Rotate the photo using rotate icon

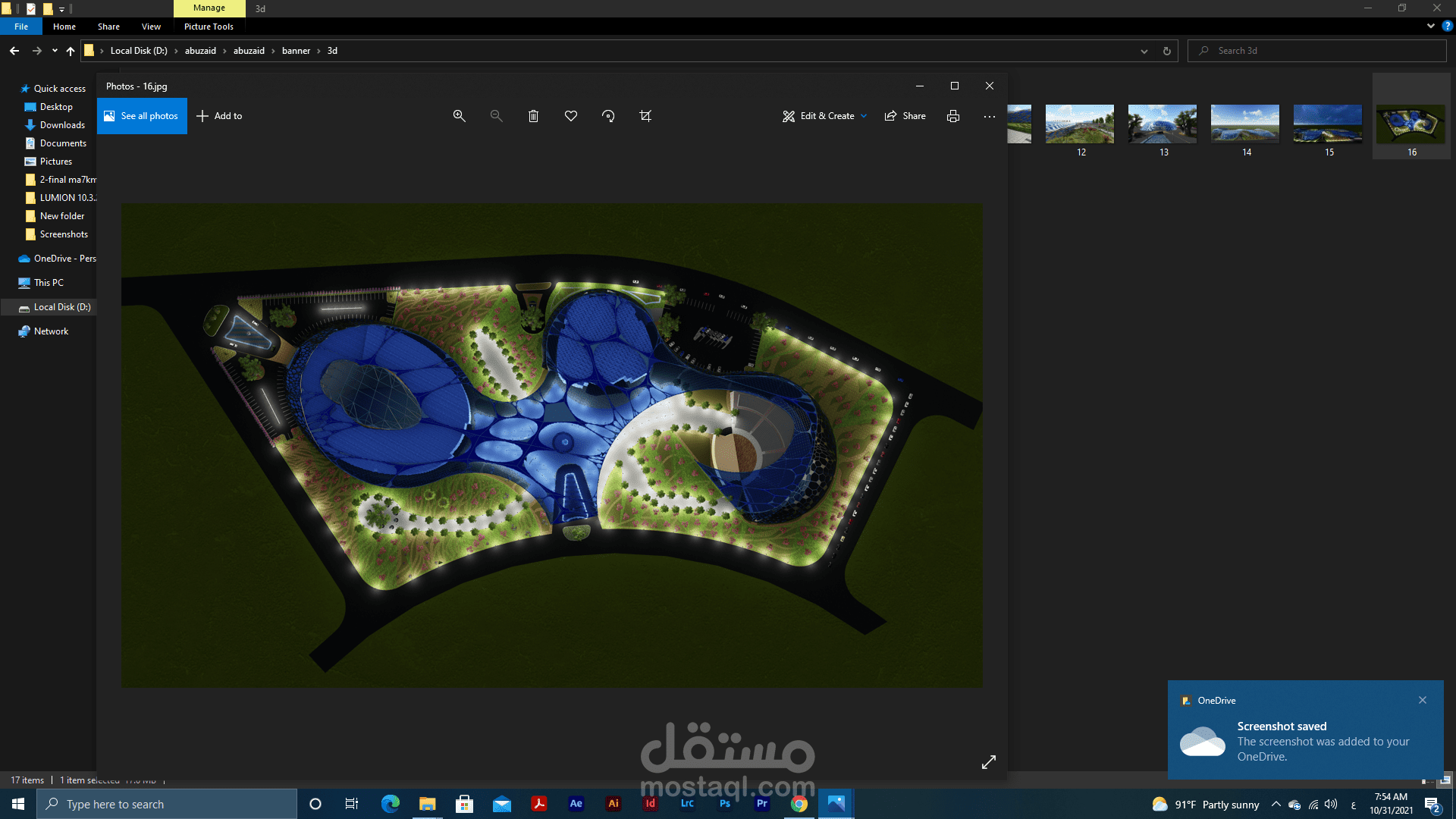click(608, 116)
